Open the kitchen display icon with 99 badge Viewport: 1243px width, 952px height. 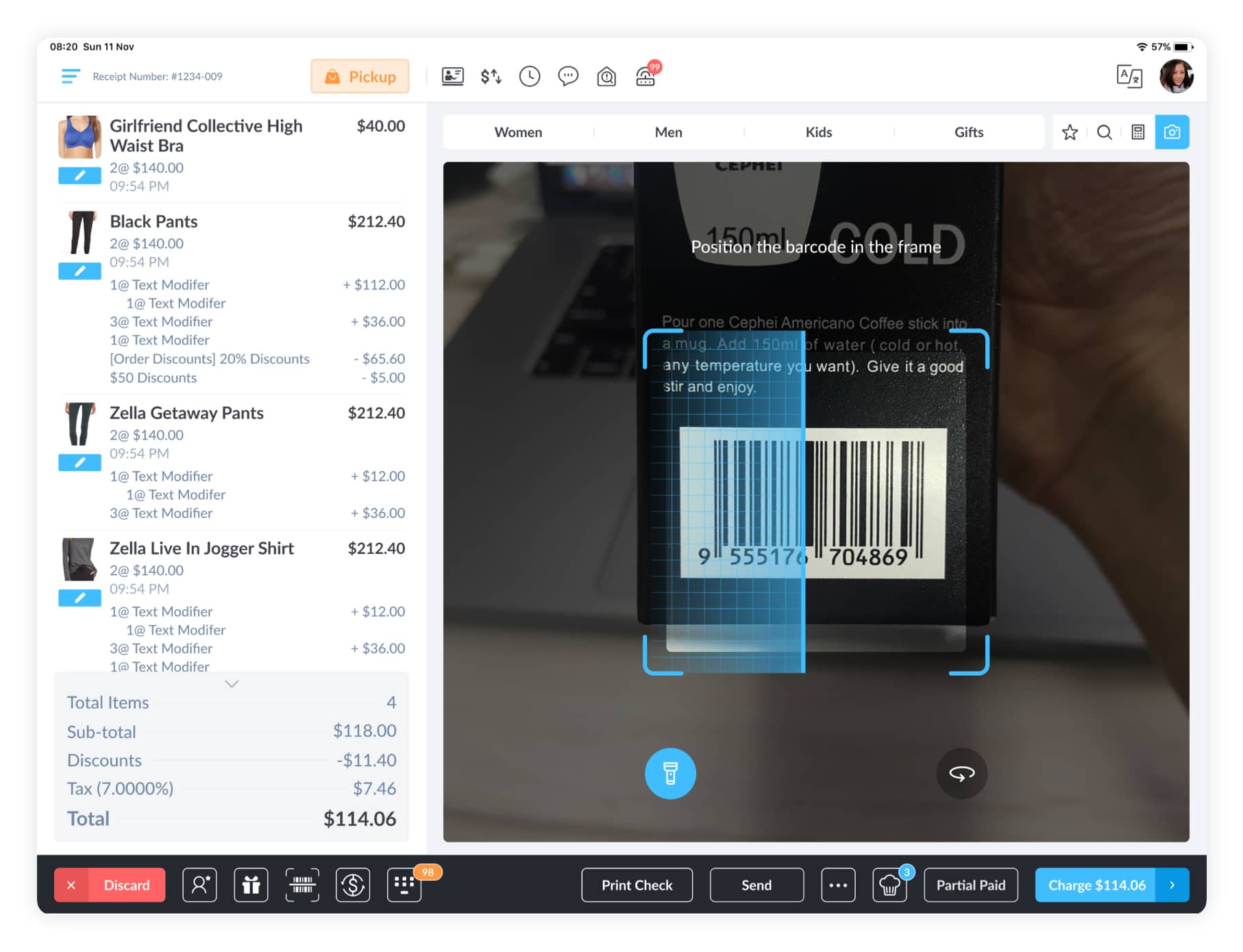pyautogui.click(x=645, y=76)
